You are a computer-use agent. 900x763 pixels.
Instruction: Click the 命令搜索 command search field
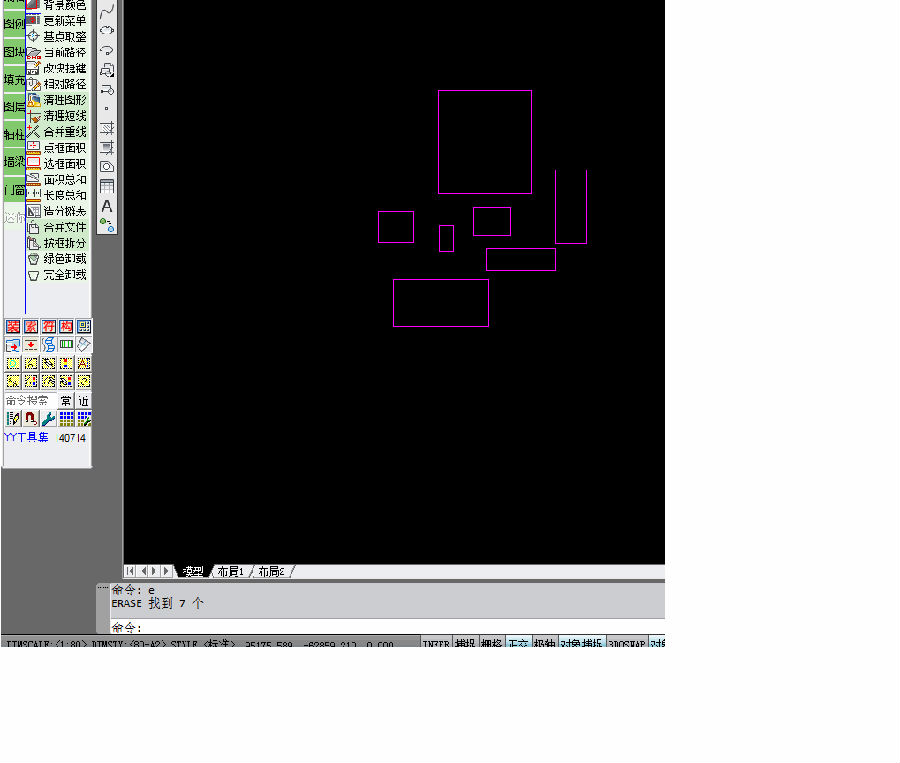pyautogui.click(x=31, y=401)
